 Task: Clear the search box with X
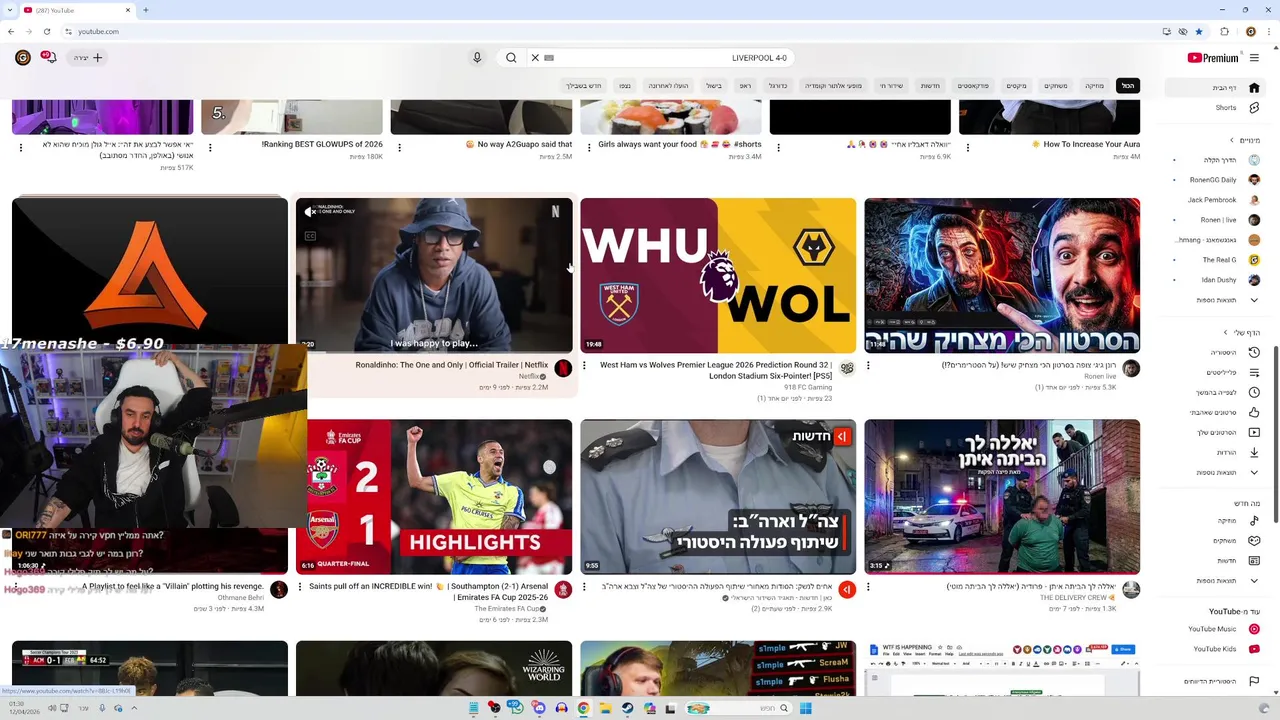[535, 58]
